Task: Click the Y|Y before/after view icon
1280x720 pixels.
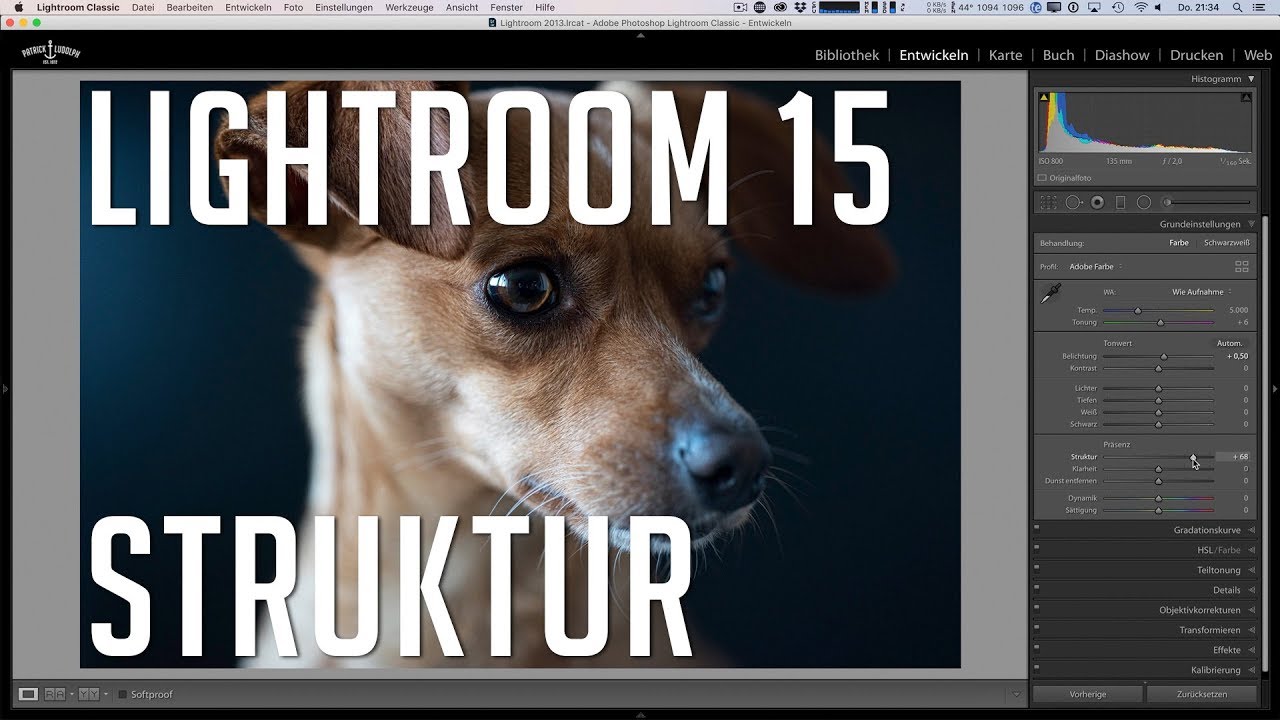Action: [88, 694]
